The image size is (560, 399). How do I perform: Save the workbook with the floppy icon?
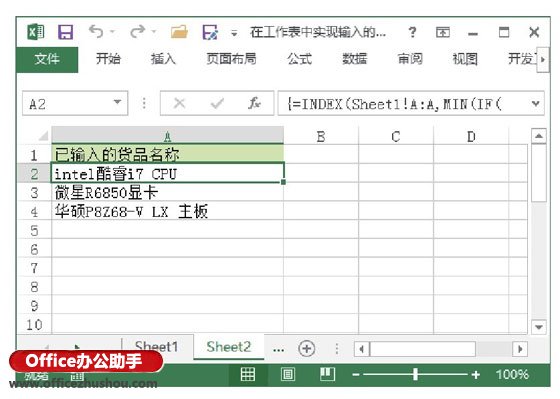65,32
